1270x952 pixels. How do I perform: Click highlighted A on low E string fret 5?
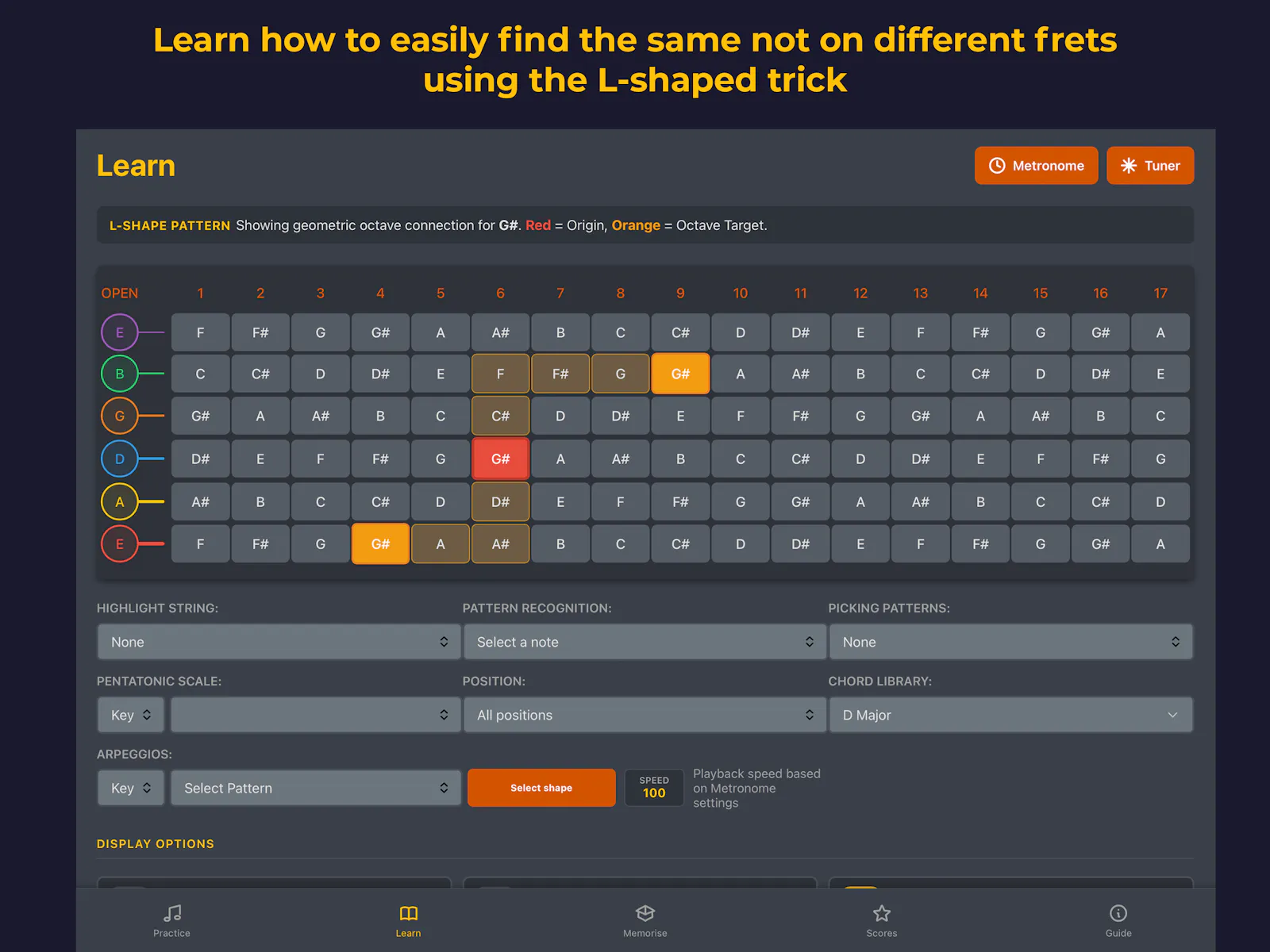[x=441, y=544]
